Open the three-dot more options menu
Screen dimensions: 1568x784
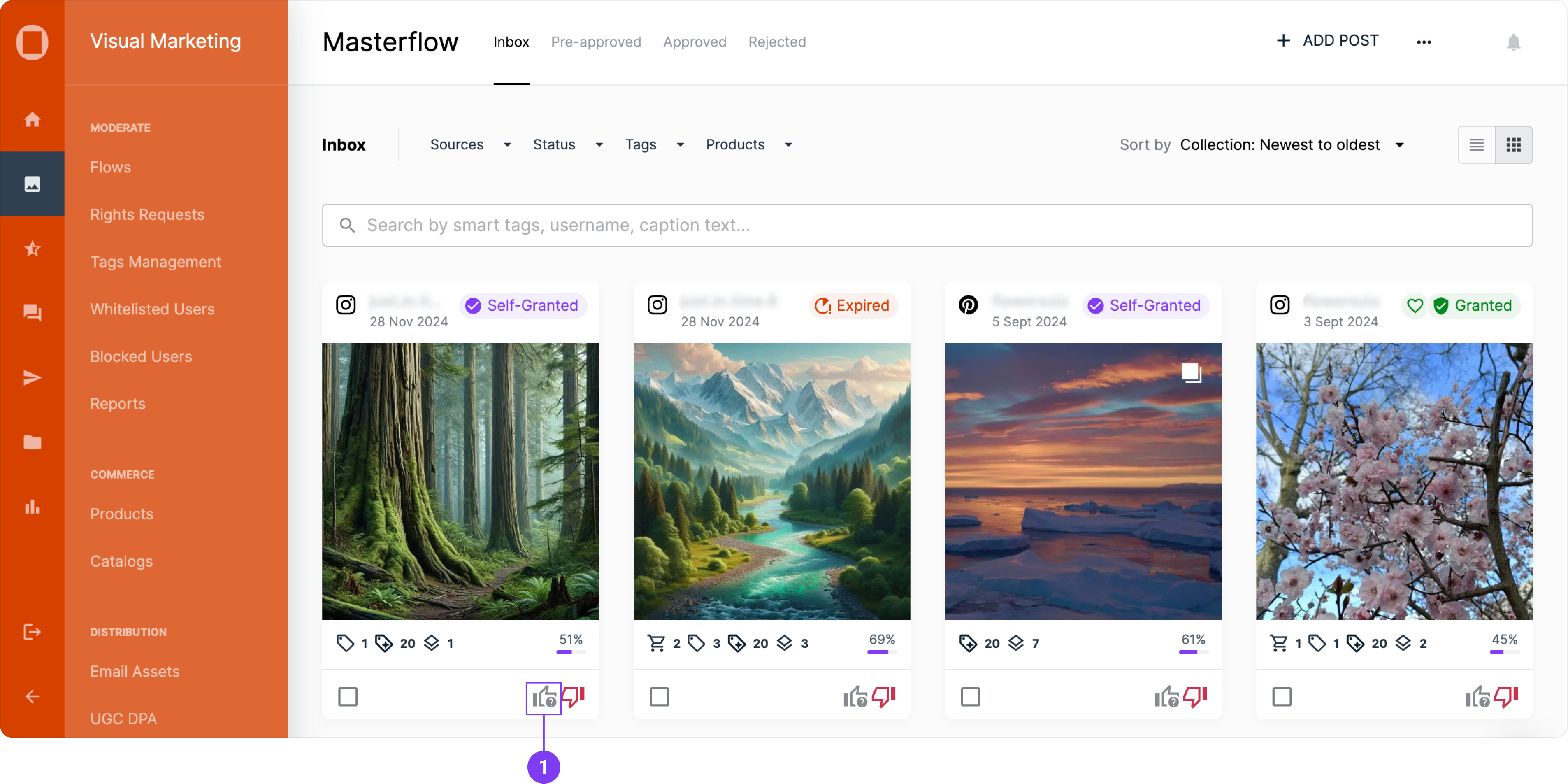1423,42
